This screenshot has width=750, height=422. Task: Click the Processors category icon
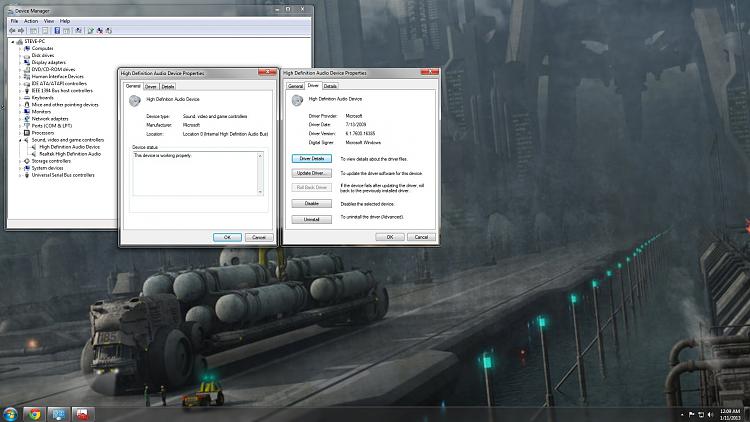tap(27, 133)
